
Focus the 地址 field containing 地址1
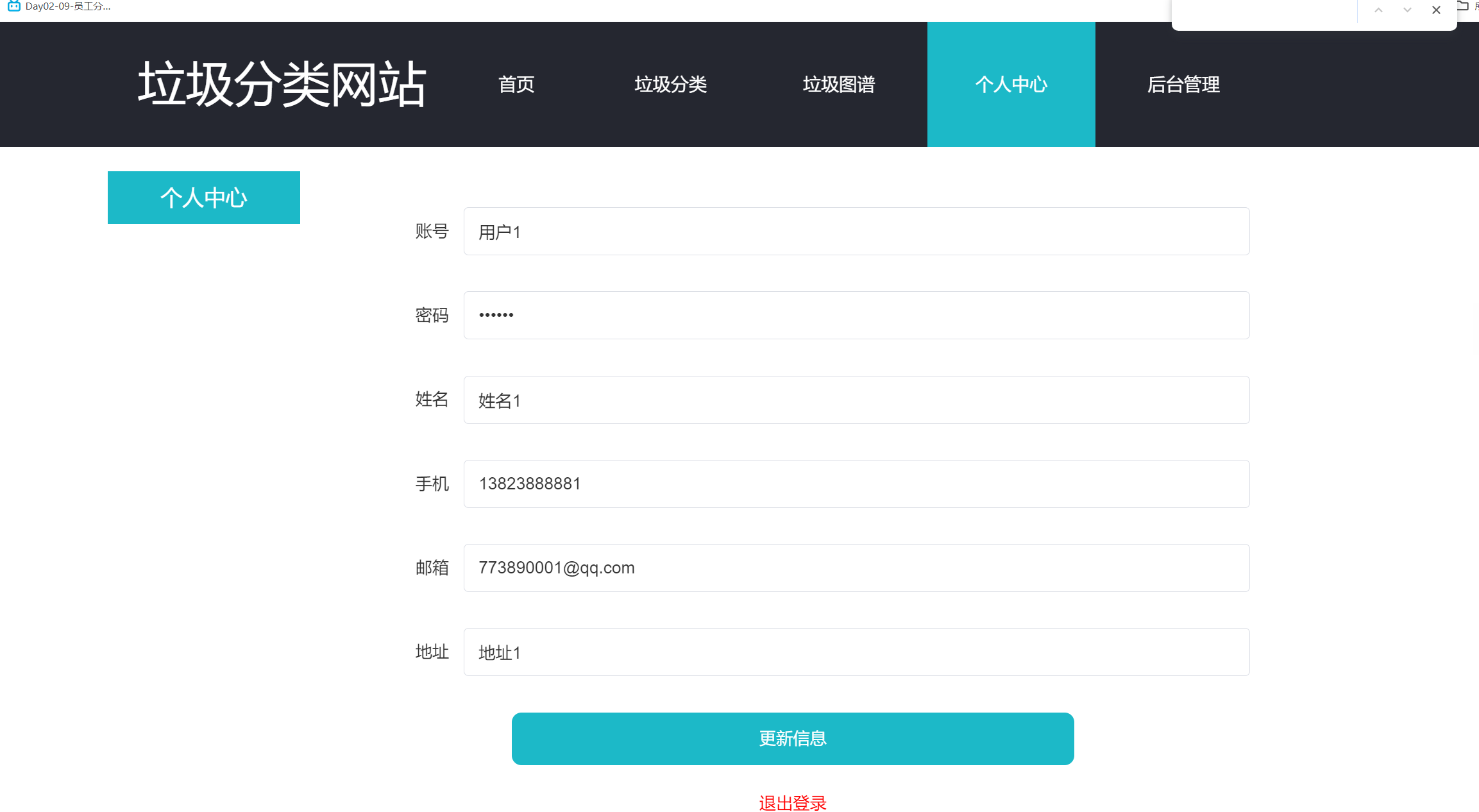pos(857,652)
